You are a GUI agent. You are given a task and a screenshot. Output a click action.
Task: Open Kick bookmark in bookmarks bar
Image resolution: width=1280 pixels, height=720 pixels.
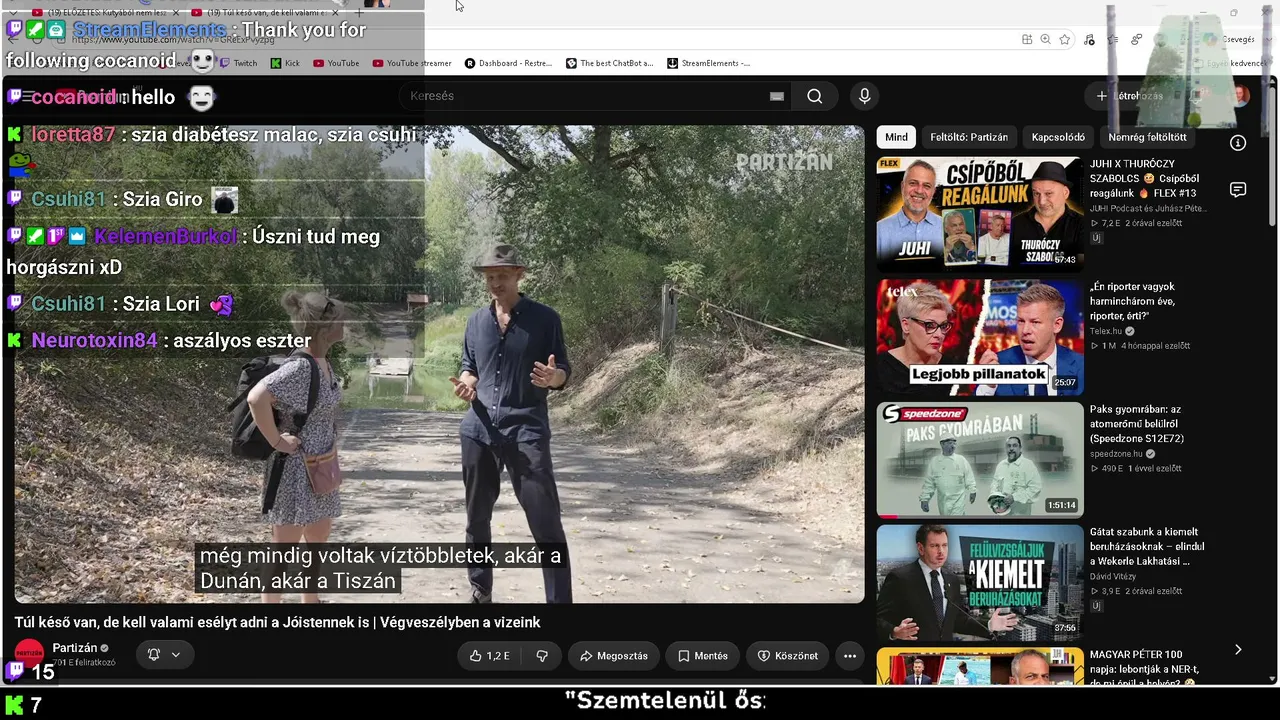click(x=285, y=63)
